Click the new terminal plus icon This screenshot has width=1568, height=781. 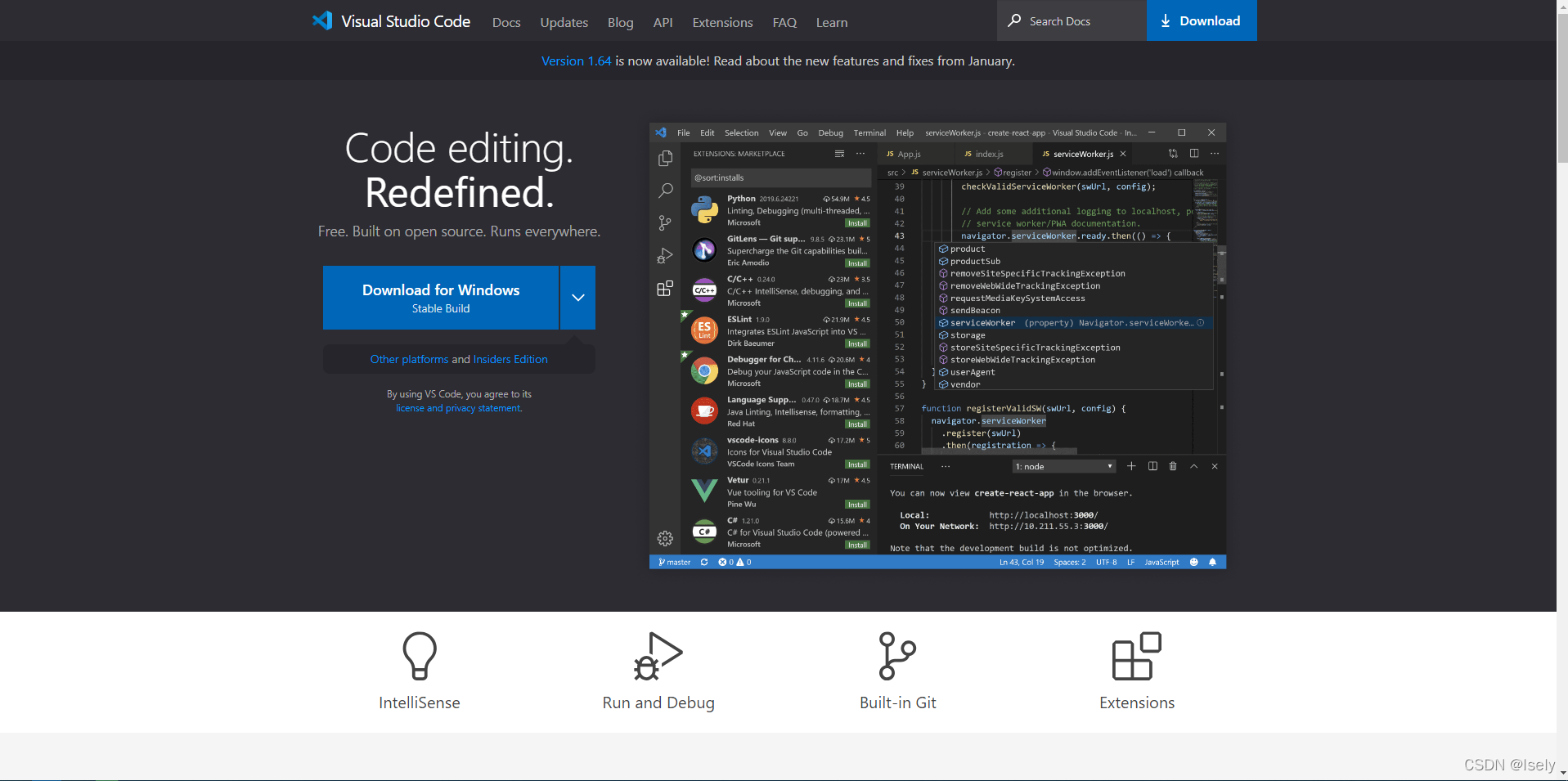(1131, 466)
